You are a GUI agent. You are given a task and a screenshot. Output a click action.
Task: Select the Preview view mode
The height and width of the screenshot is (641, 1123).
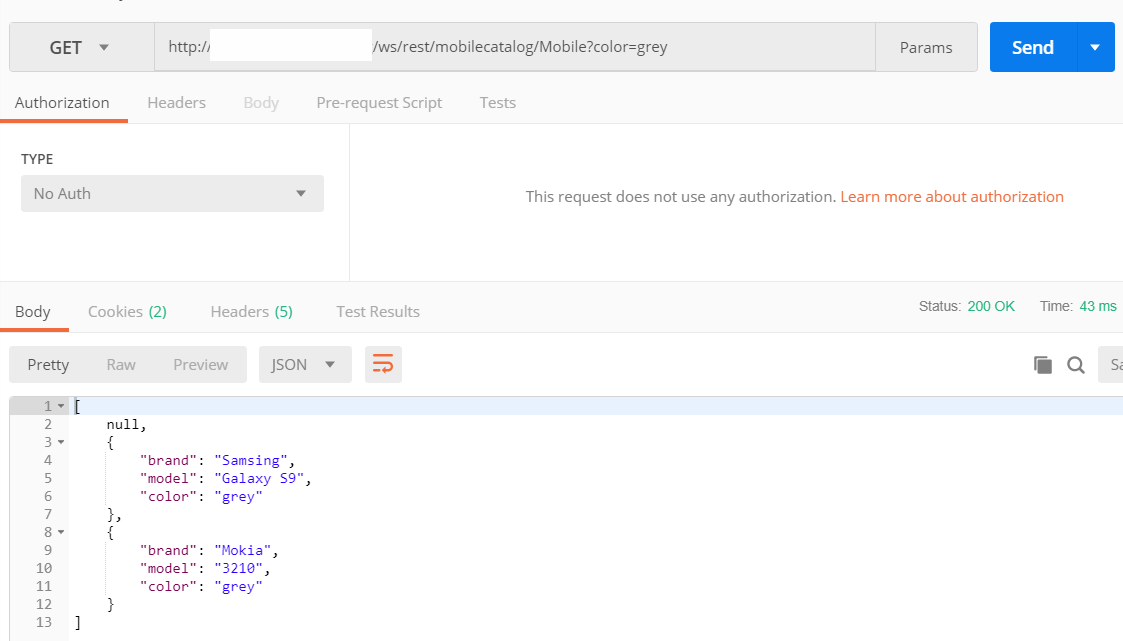[201, 365]
